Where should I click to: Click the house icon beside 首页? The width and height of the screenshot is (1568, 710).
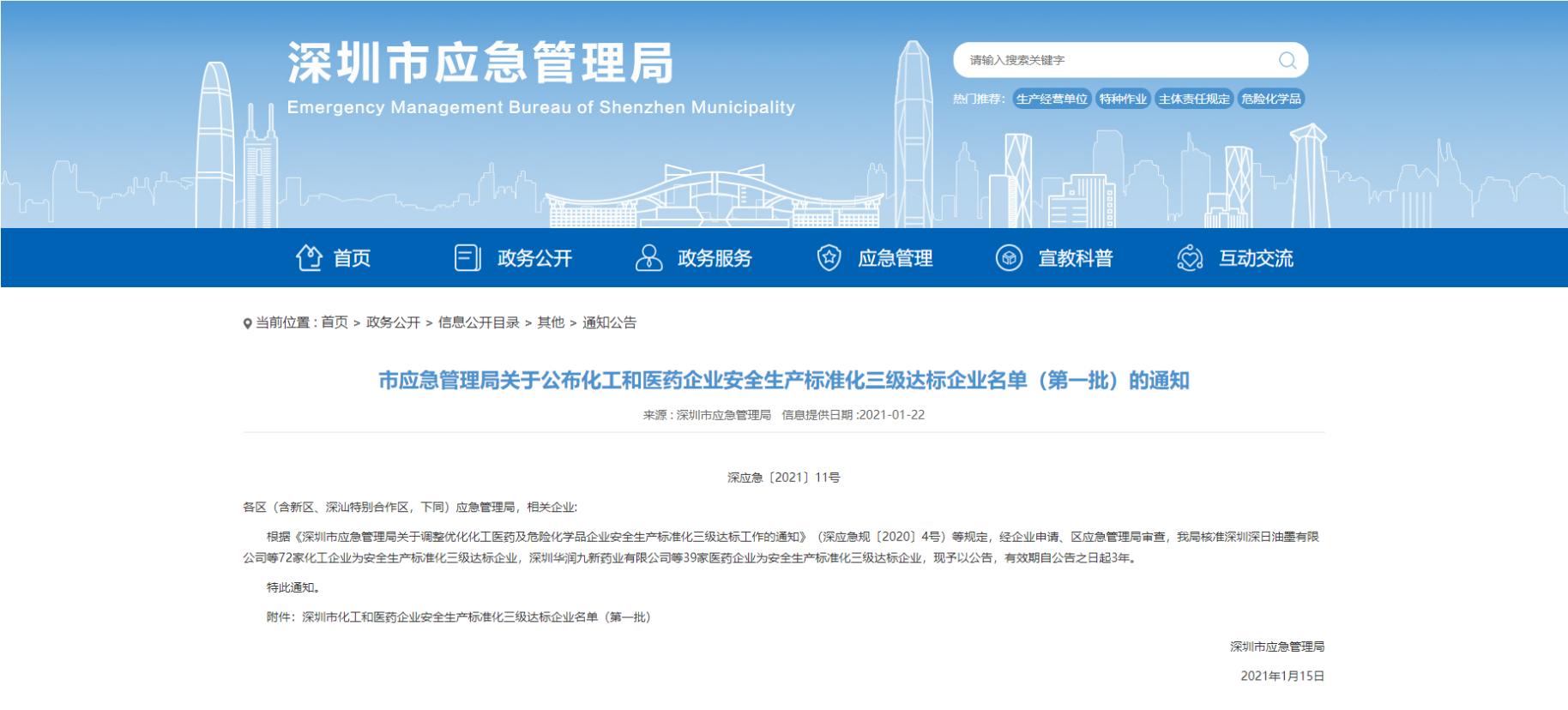coord(309,257)
